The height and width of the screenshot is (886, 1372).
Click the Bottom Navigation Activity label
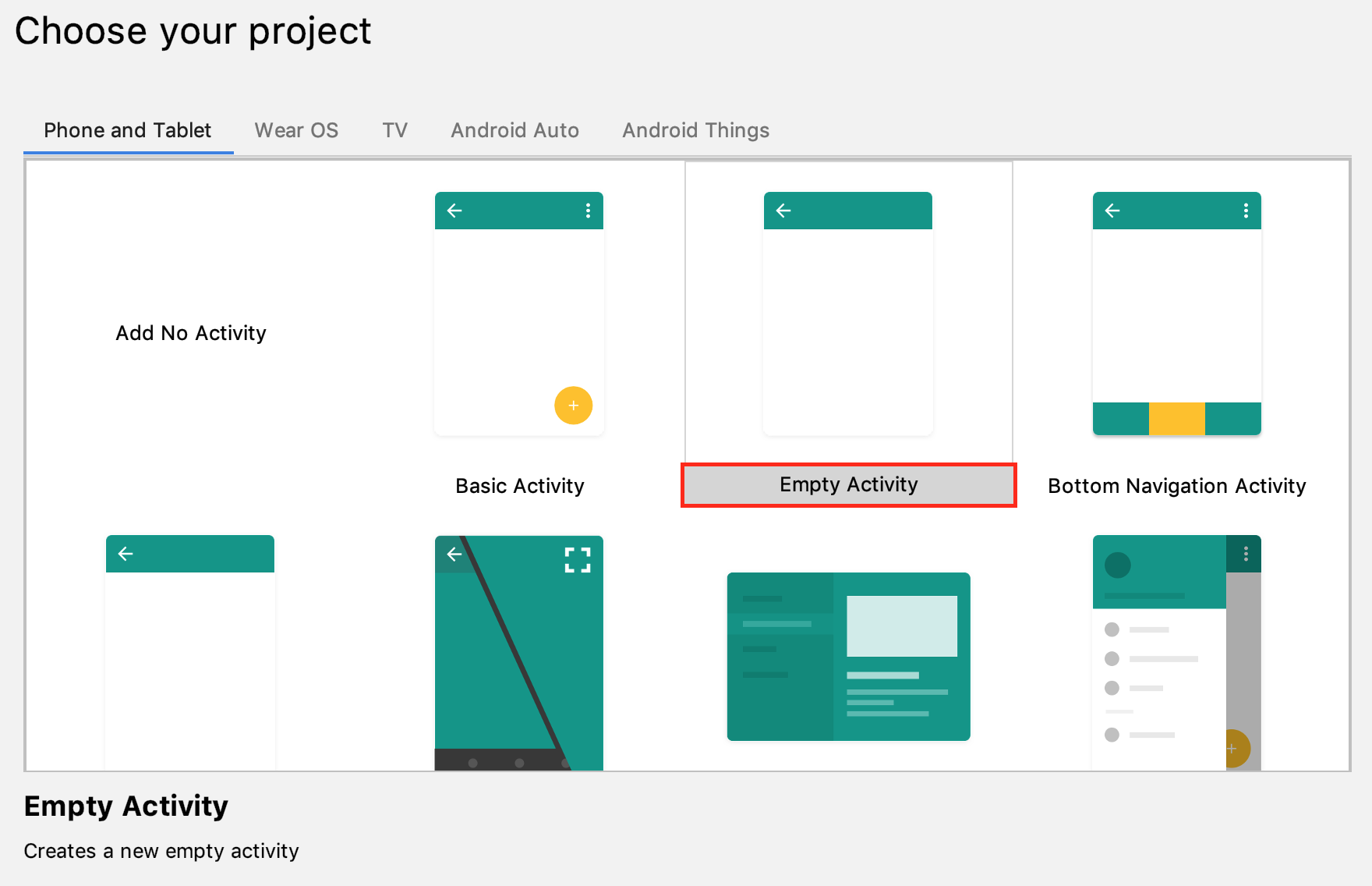coord(1177,486)
